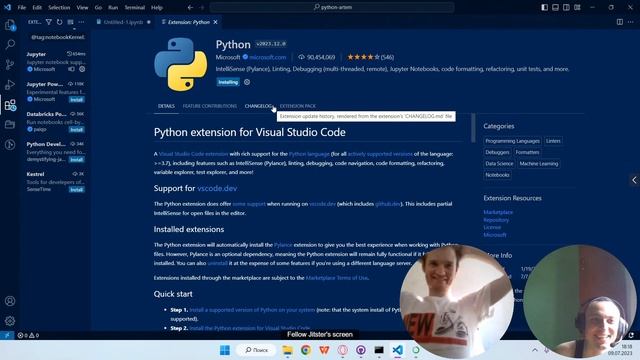
Task: Open the Terminal menu
Action: click(x=135, y=7)
